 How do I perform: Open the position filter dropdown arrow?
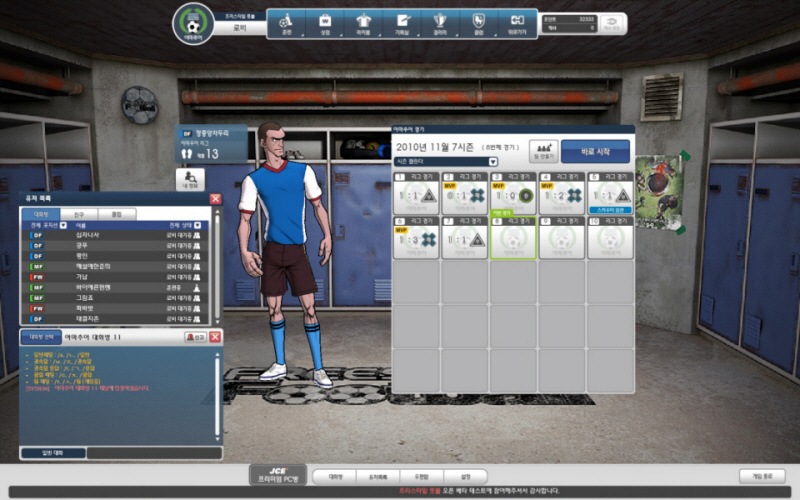pos(64,226)
